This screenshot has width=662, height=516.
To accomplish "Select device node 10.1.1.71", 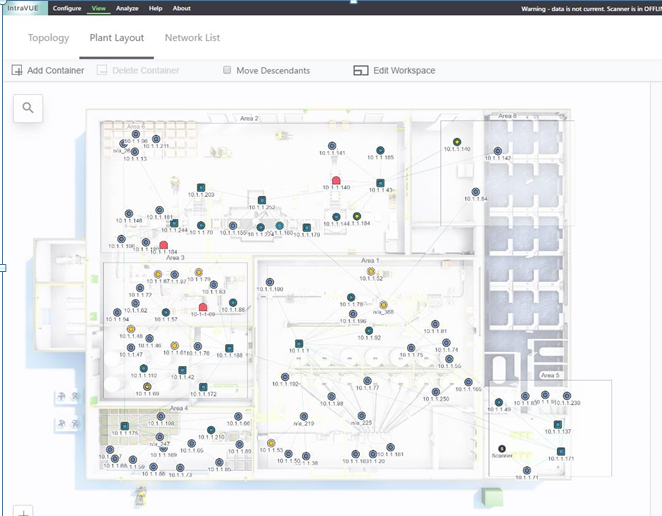I will (527, 470).
